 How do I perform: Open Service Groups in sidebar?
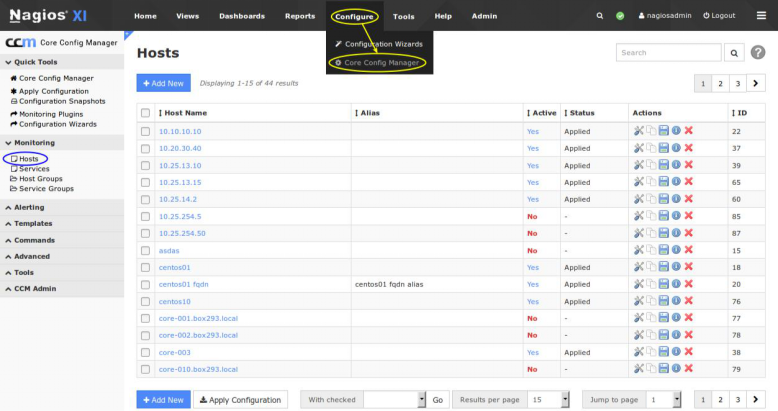pyautogui.click(x=42, y=189)
